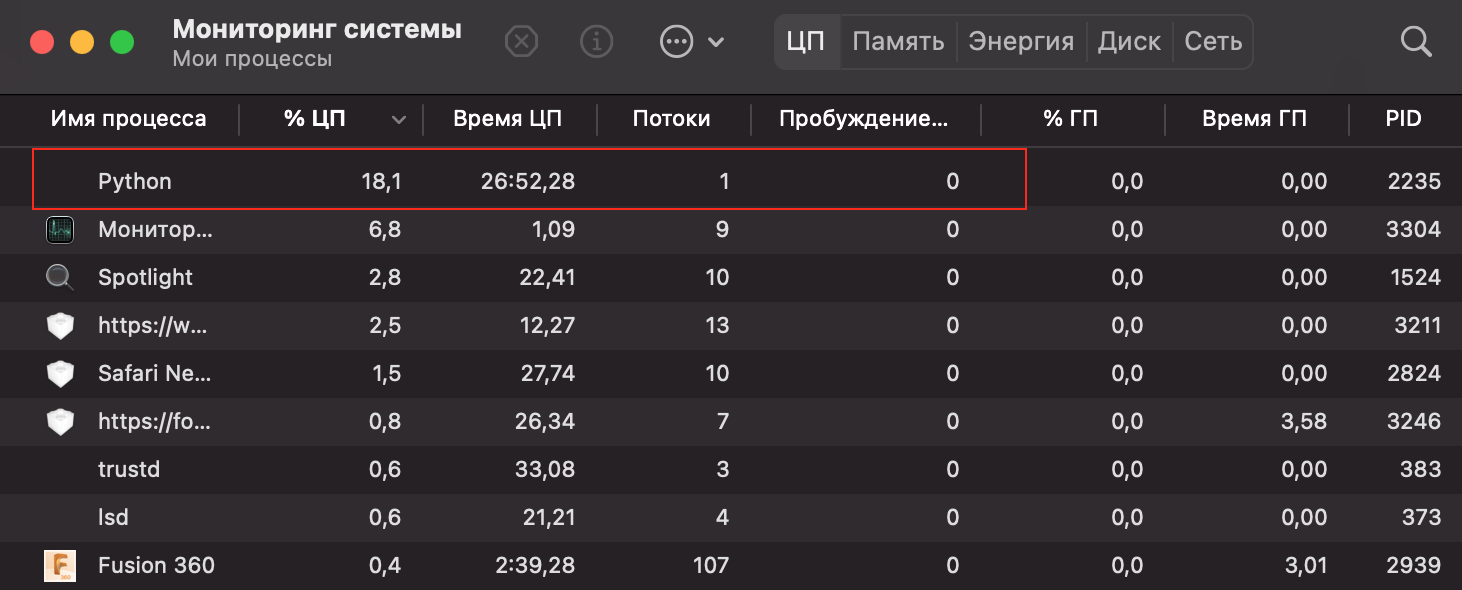
Task: Switch to the Энергия tab
Action: 1021,42
